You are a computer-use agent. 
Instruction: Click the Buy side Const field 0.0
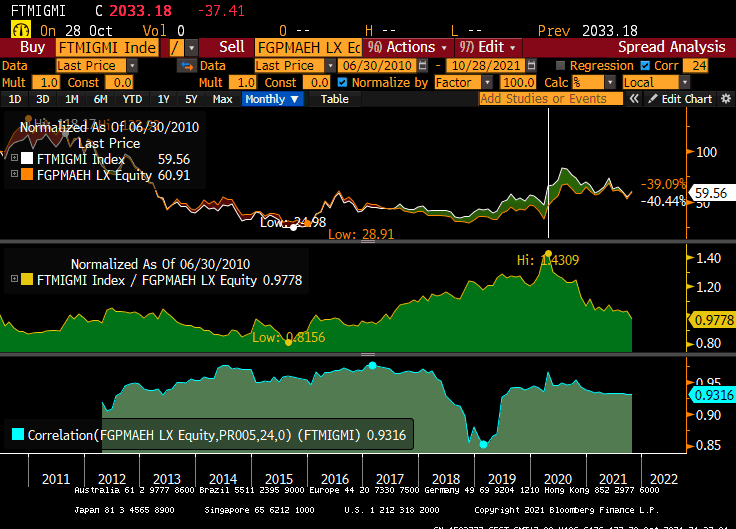(x=119, y=83)
